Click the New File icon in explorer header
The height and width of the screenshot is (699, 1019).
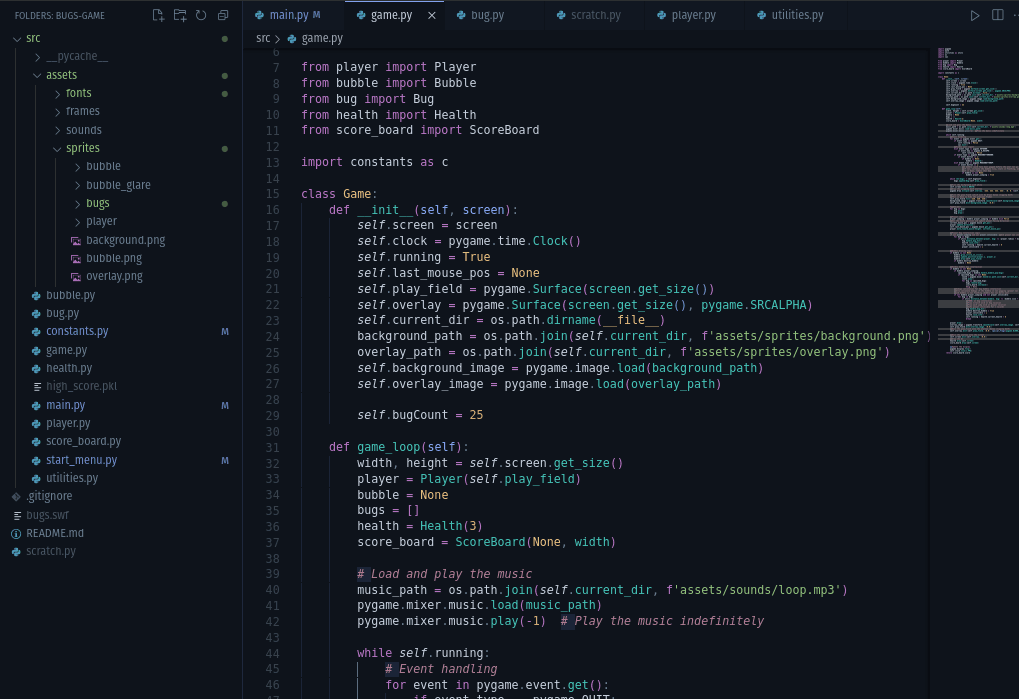pyautogui.click(x=158, y=15)
